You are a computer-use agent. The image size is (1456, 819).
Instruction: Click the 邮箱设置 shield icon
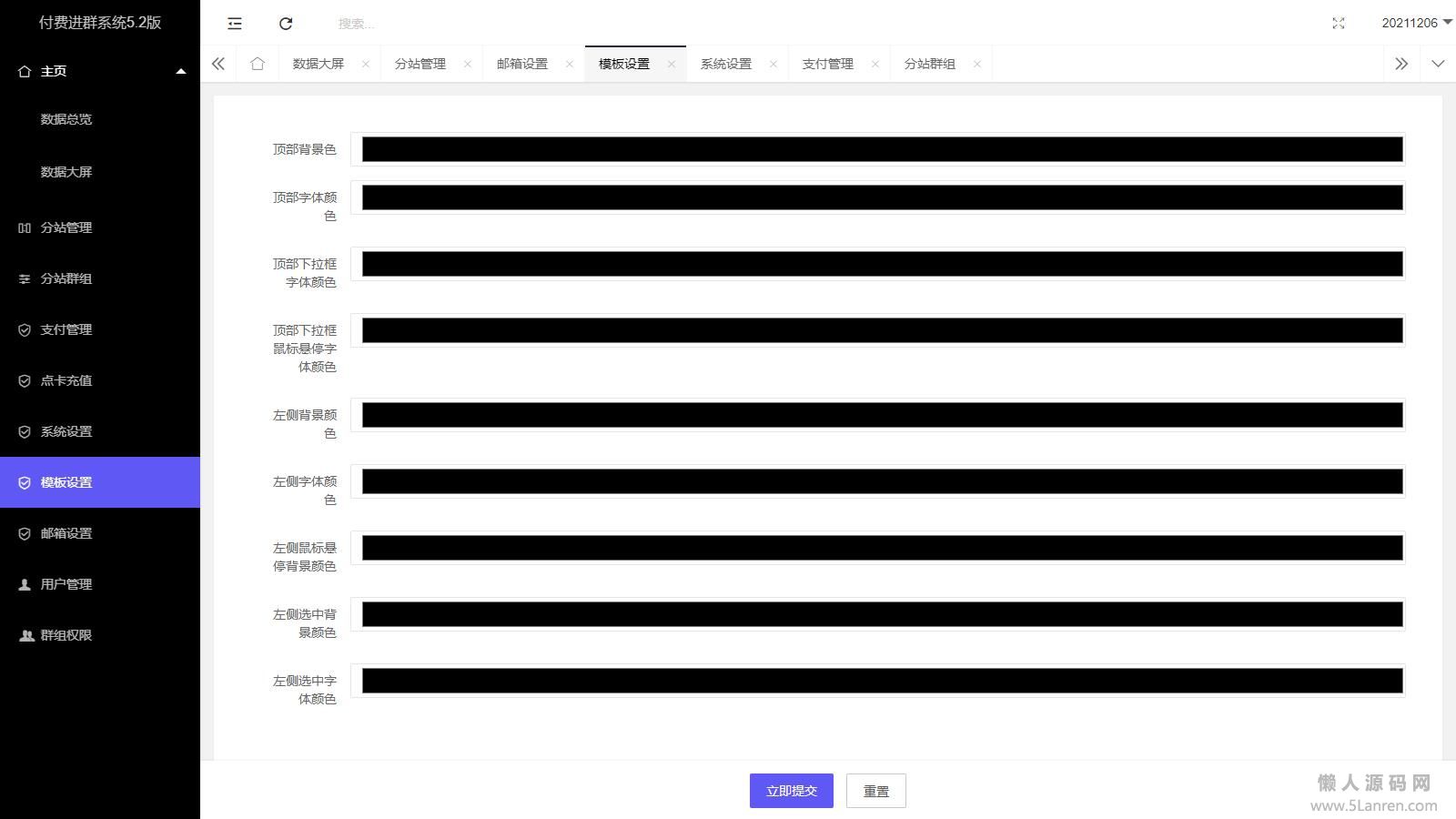click(x=25, y=533)
